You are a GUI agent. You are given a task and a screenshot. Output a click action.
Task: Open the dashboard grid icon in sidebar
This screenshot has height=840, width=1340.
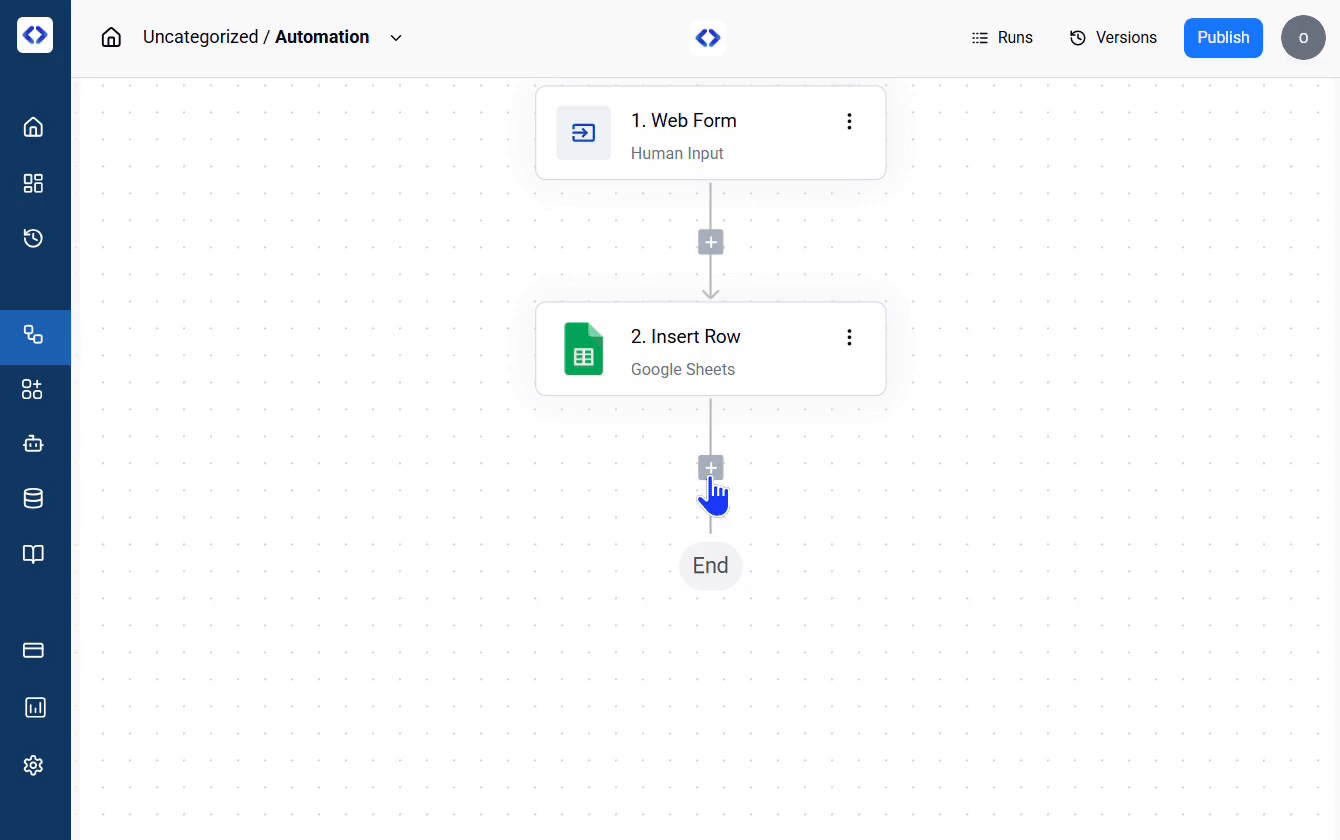click(x=33, y=183)
